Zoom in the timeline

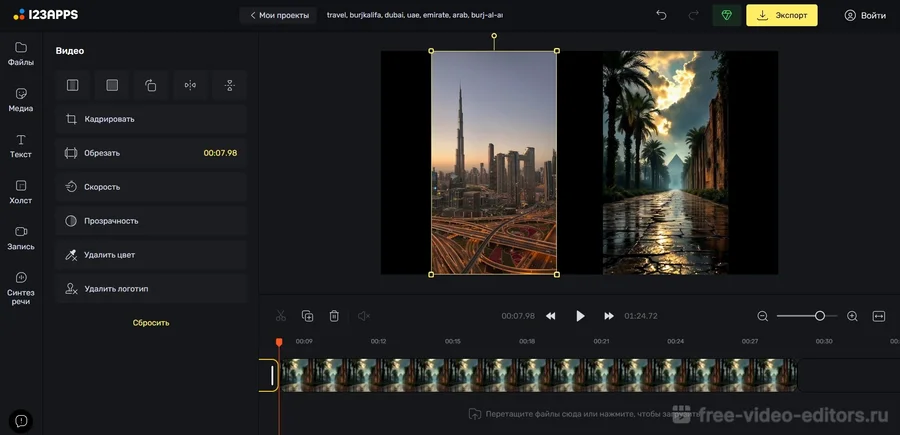(852, 316)
